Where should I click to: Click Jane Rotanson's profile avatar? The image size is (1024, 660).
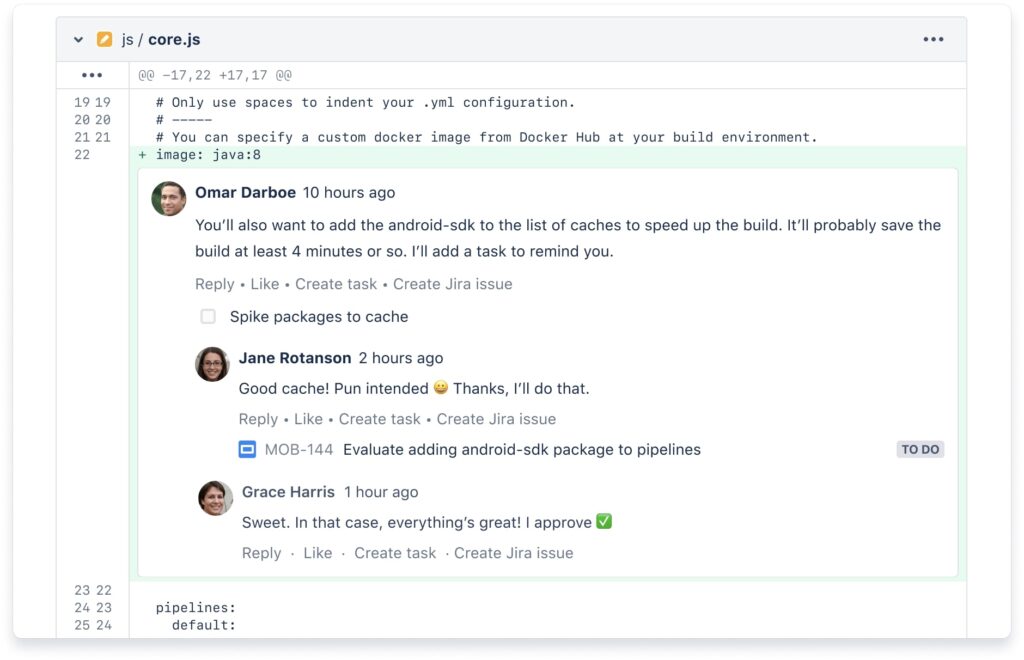[212, 364]
